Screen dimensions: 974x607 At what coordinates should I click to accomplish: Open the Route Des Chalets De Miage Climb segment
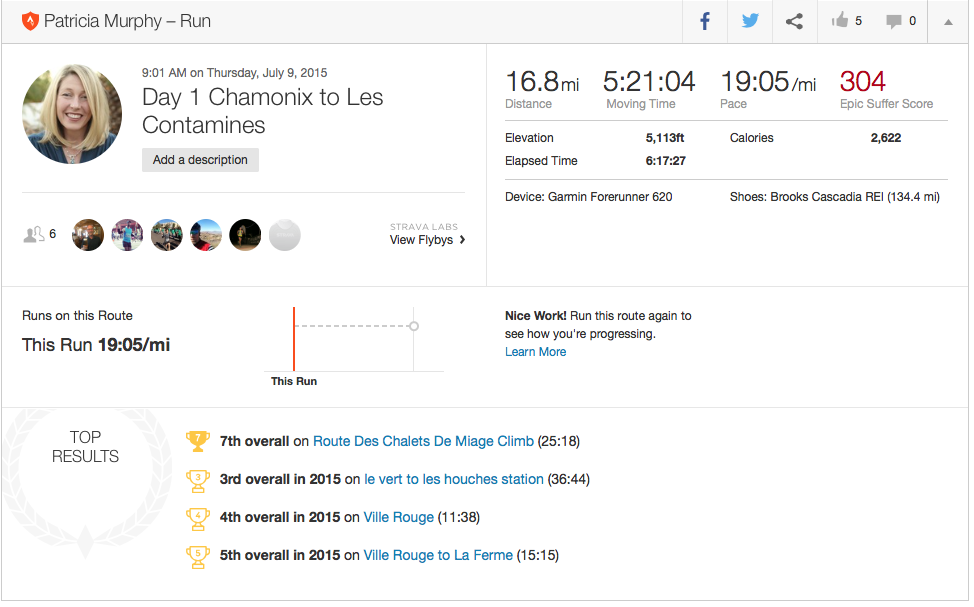click(423, 441)
